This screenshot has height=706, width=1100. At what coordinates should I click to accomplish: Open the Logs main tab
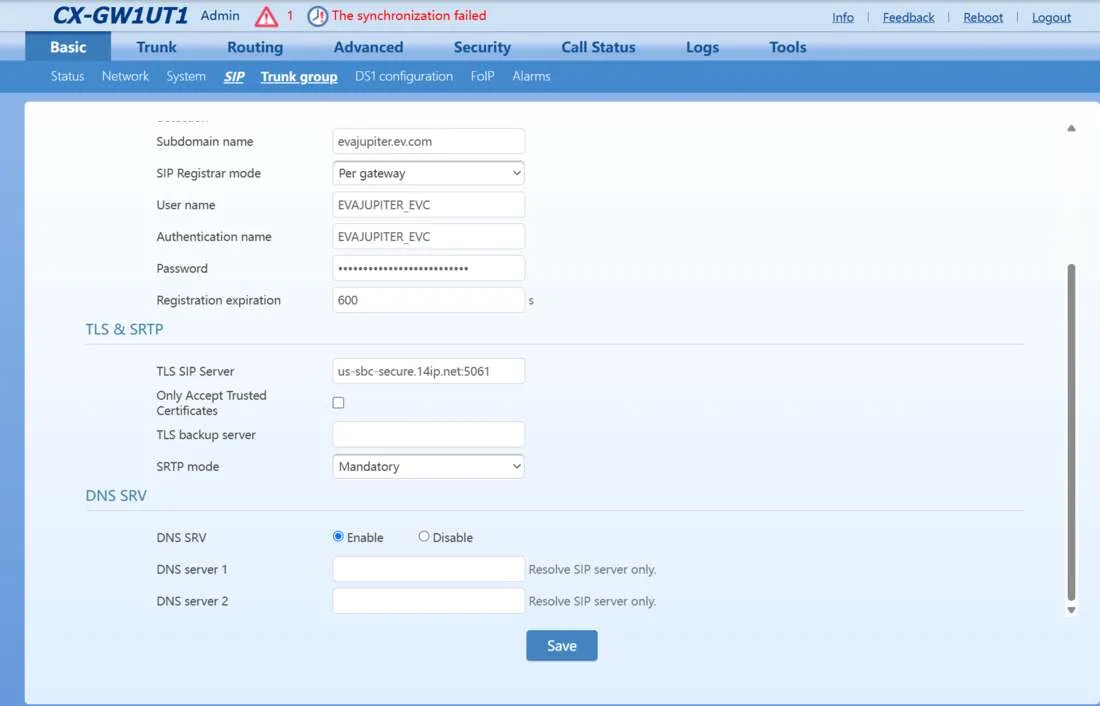pos(702,47)
